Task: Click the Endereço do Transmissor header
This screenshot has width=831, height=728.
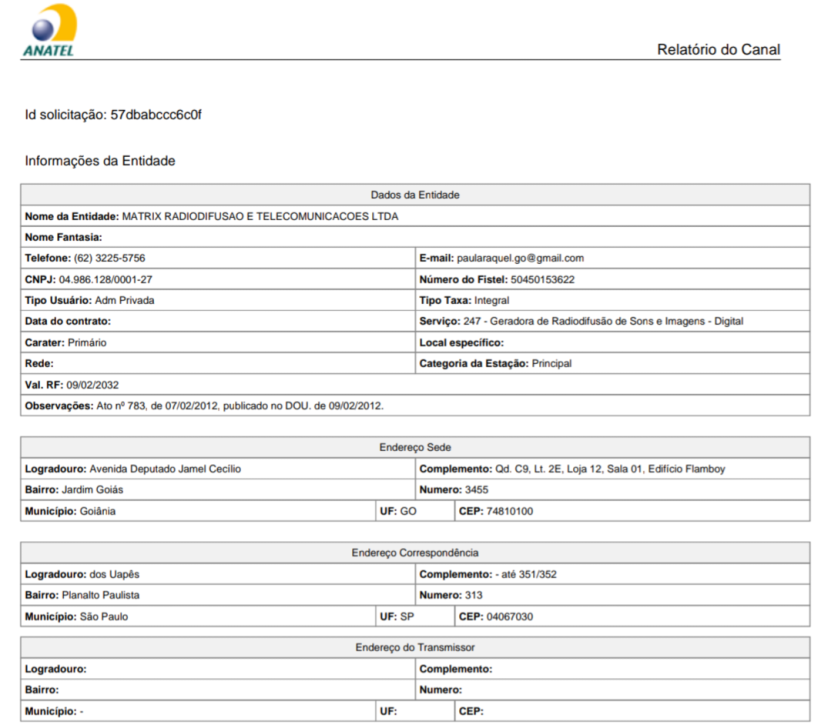Action: [x=415, y=647]
